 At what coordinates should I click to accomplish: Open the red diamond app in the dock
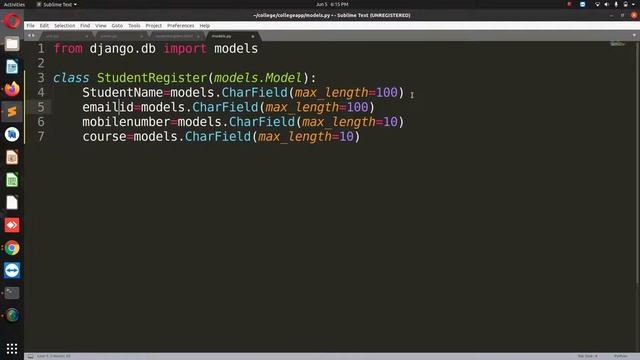click(x=12, y=225)
